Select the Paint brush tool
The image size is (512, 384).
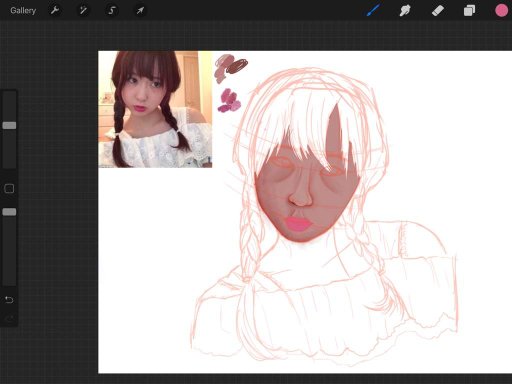pyautogui.click(x=373, y=10)
